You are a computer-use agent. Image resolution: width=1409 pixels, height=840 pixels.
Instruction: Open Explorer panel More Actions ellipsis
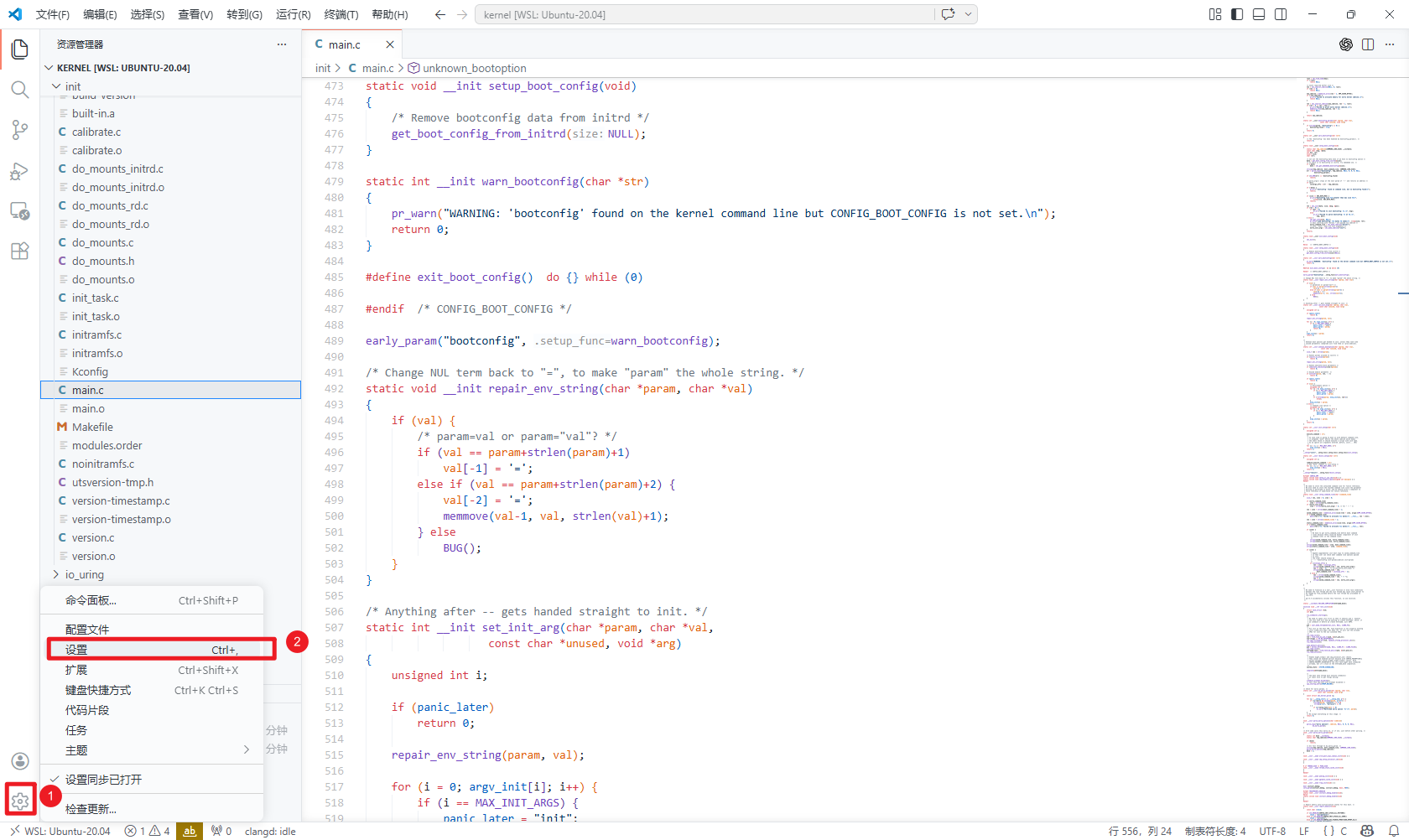[x=282, y=44]
